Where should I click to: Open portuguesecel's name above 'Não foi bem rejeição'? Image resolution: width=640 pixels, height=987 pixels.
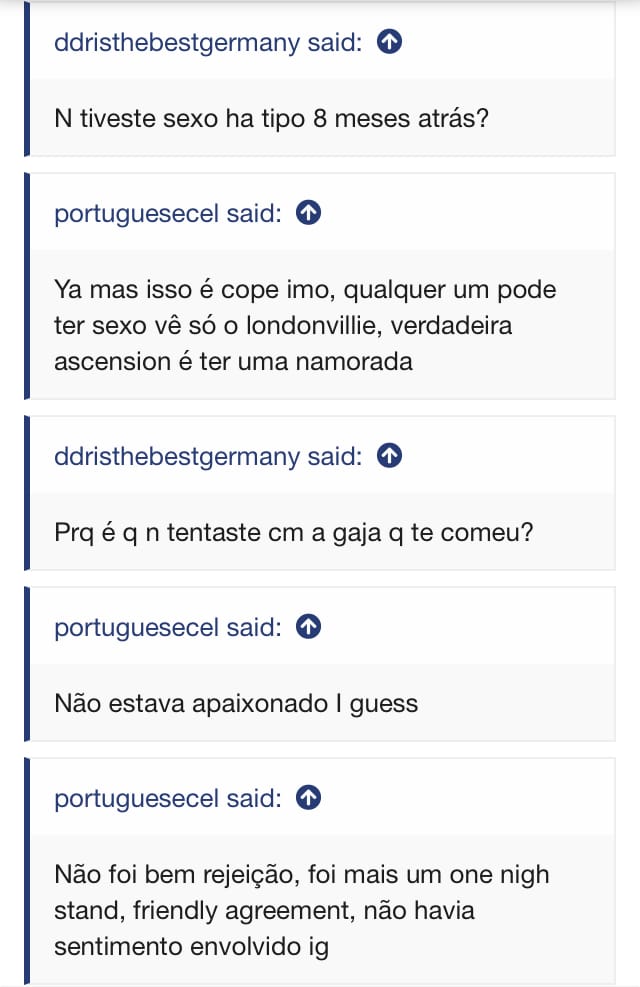tap(137, 798)
